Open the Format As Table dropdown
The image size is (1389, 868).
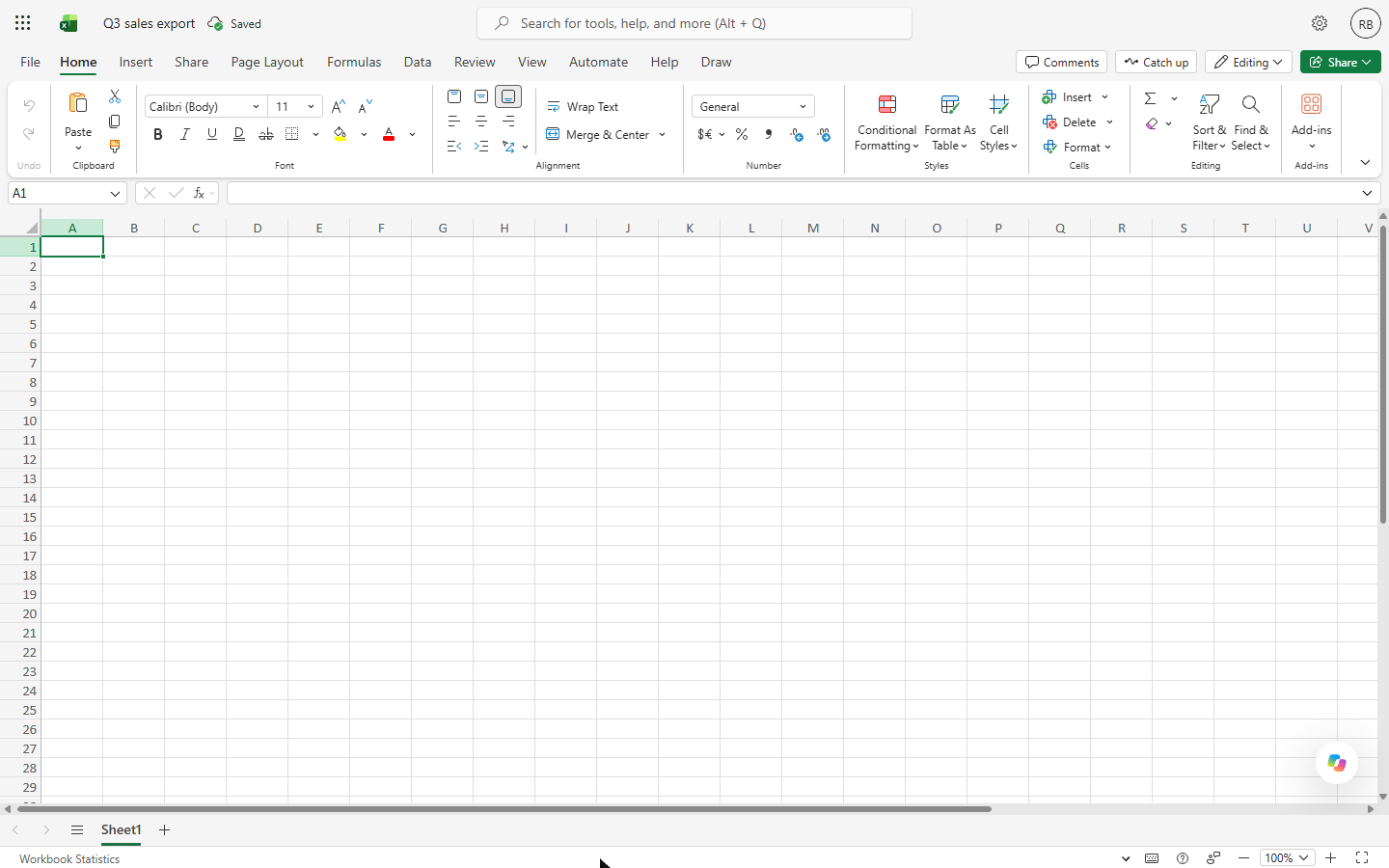click(x=950, y=123)
